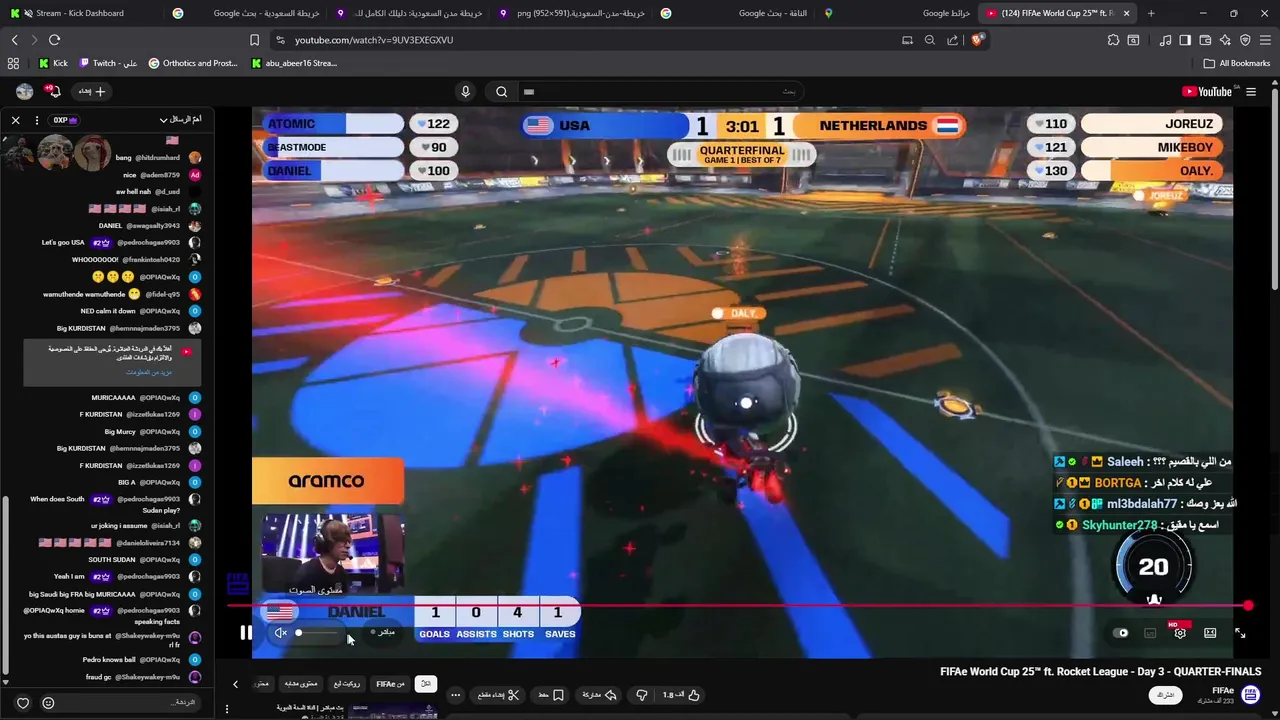Open the emoji picker in chat

pyautogui.click(x=47, y=703)
